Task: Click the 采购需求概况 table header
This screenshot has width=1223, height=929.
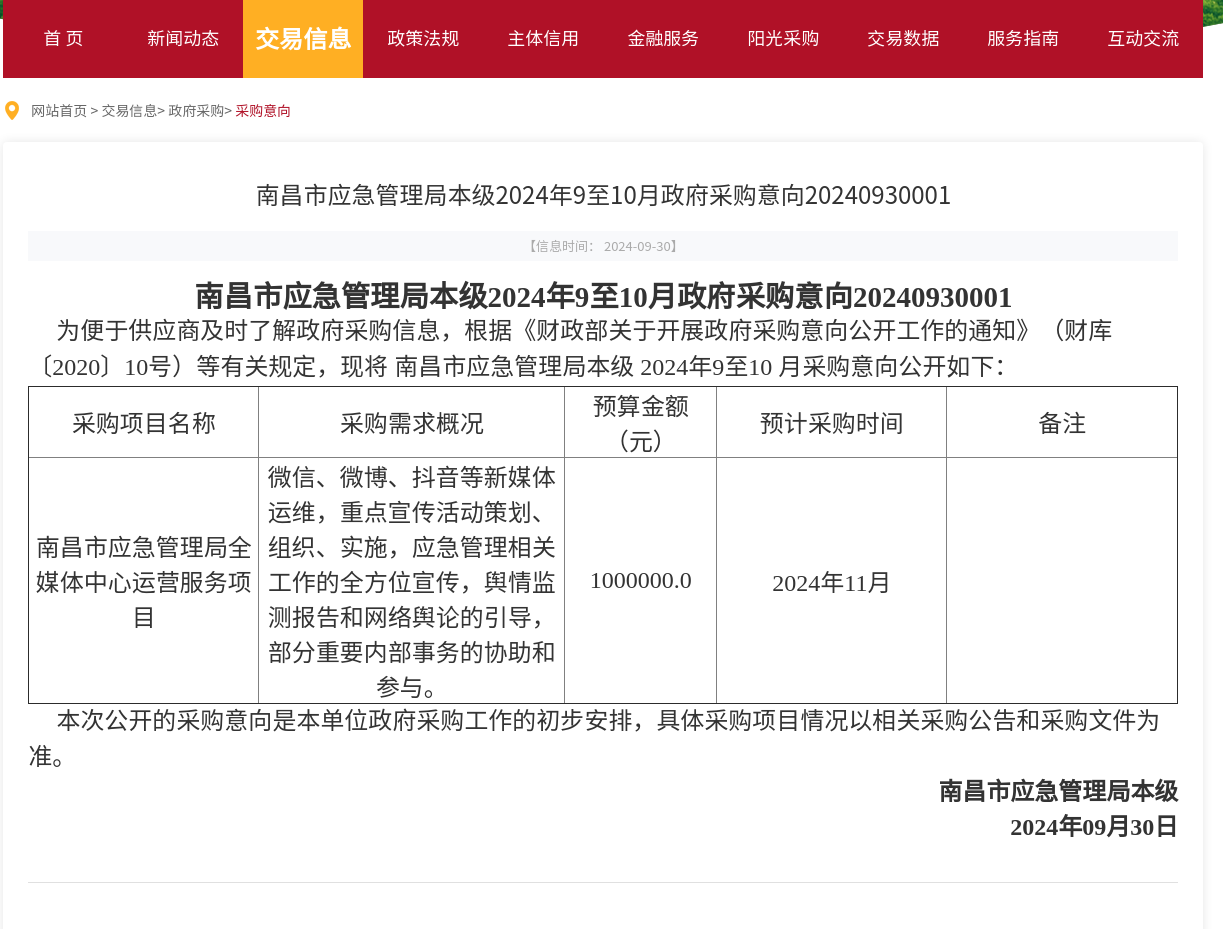Action: coord(412,423)
